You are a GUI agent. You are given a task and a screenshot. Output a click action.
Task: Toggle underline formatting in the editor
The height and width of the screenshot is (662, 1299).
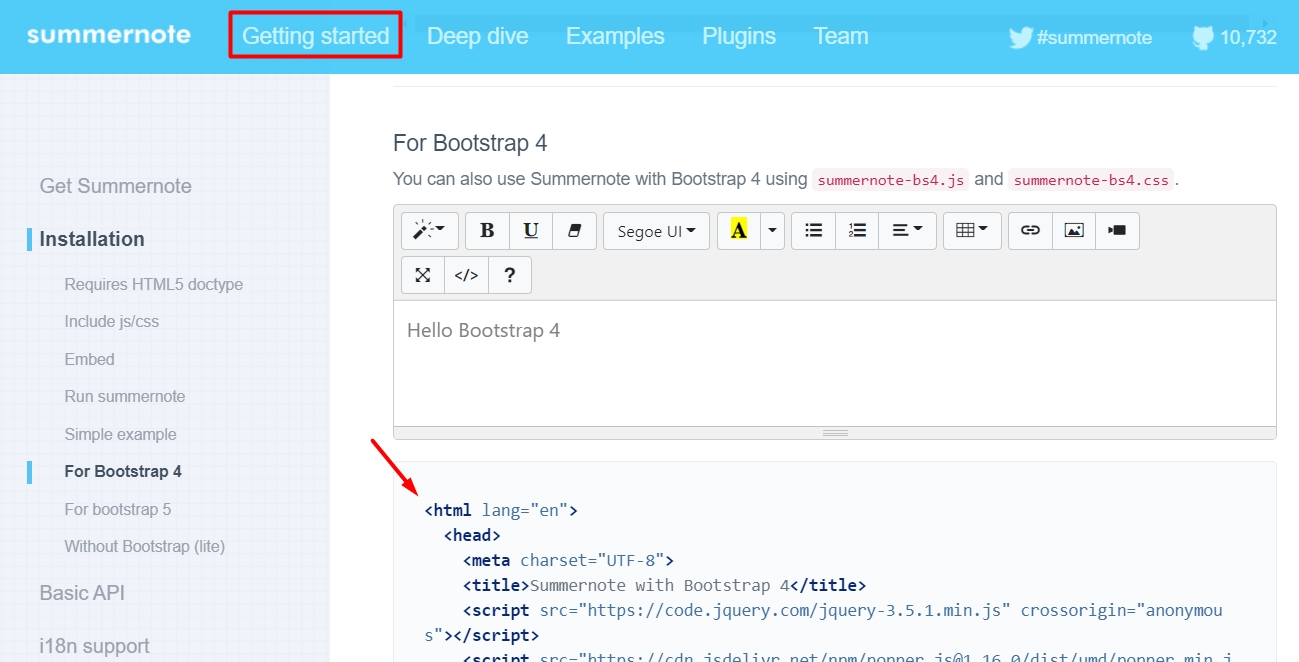(531, 231)
